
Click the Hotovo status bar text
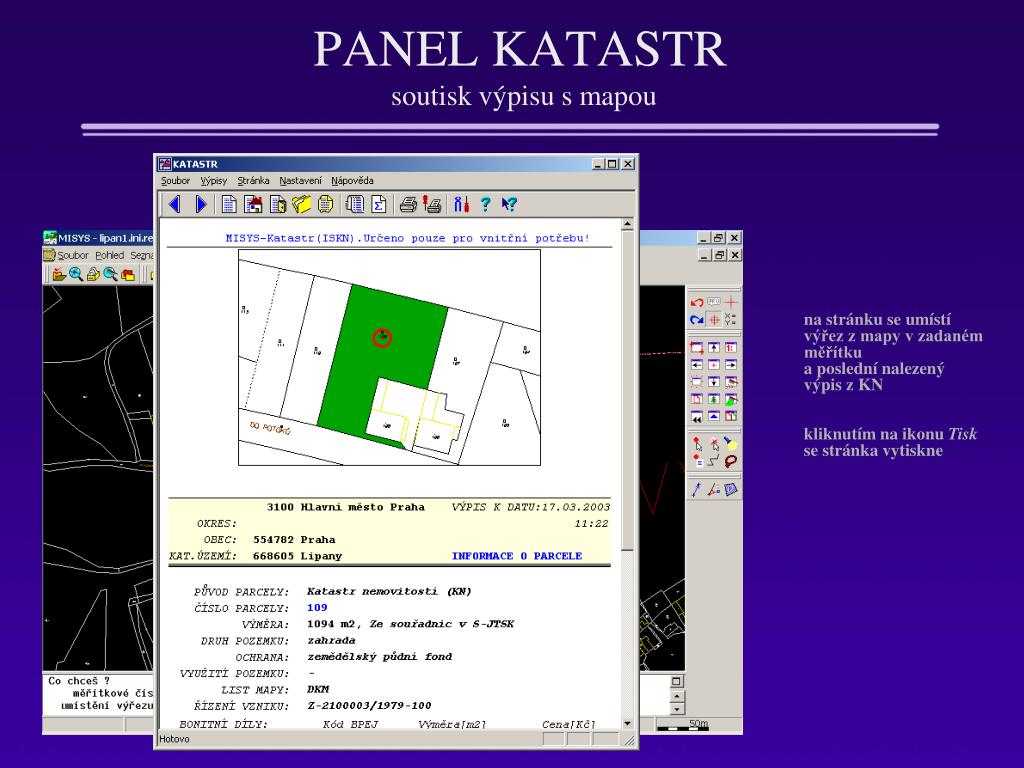(x=174, y=739)
